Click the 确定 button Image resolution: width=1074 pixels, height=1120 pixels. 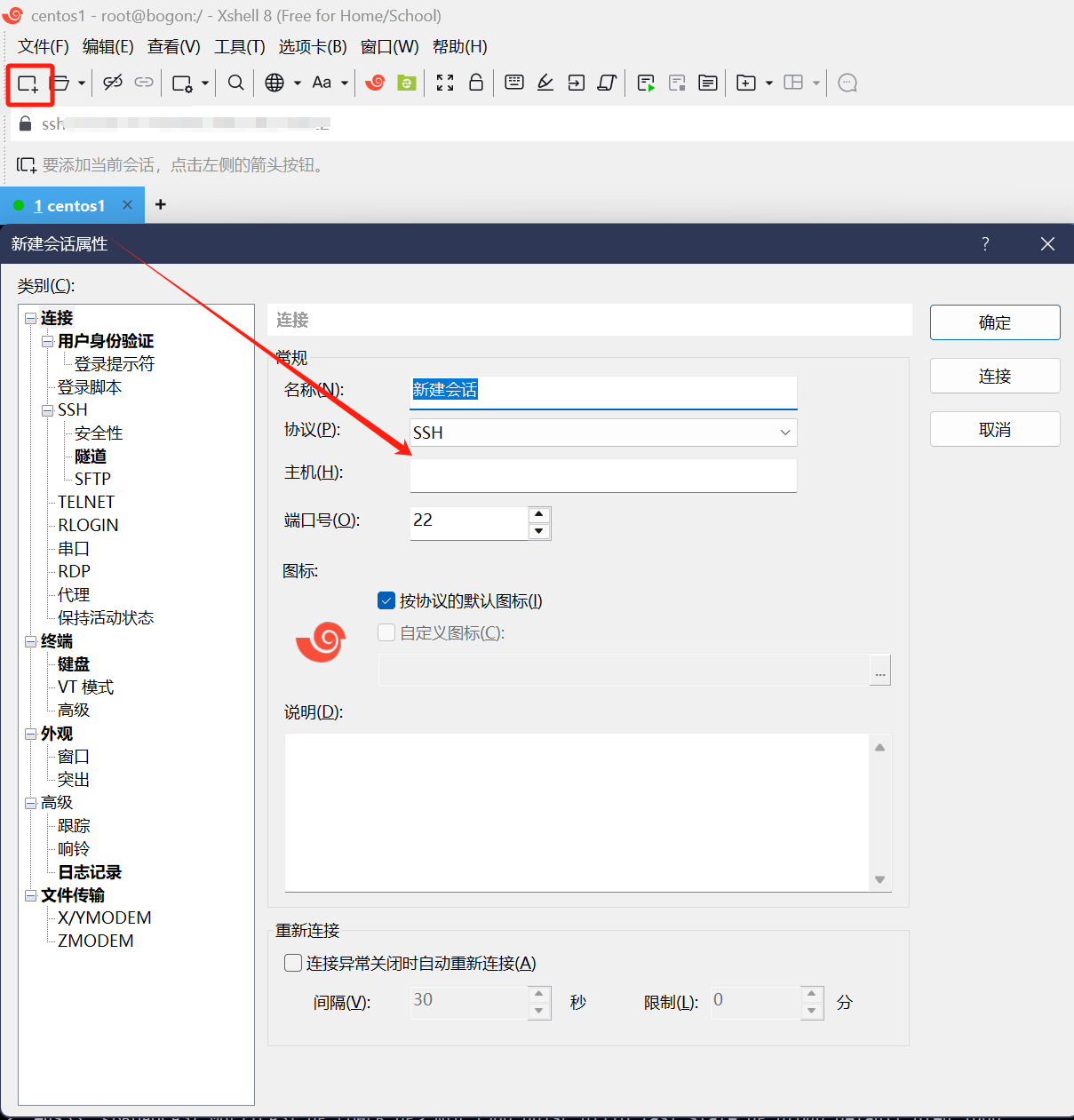(x=995, y=322)
